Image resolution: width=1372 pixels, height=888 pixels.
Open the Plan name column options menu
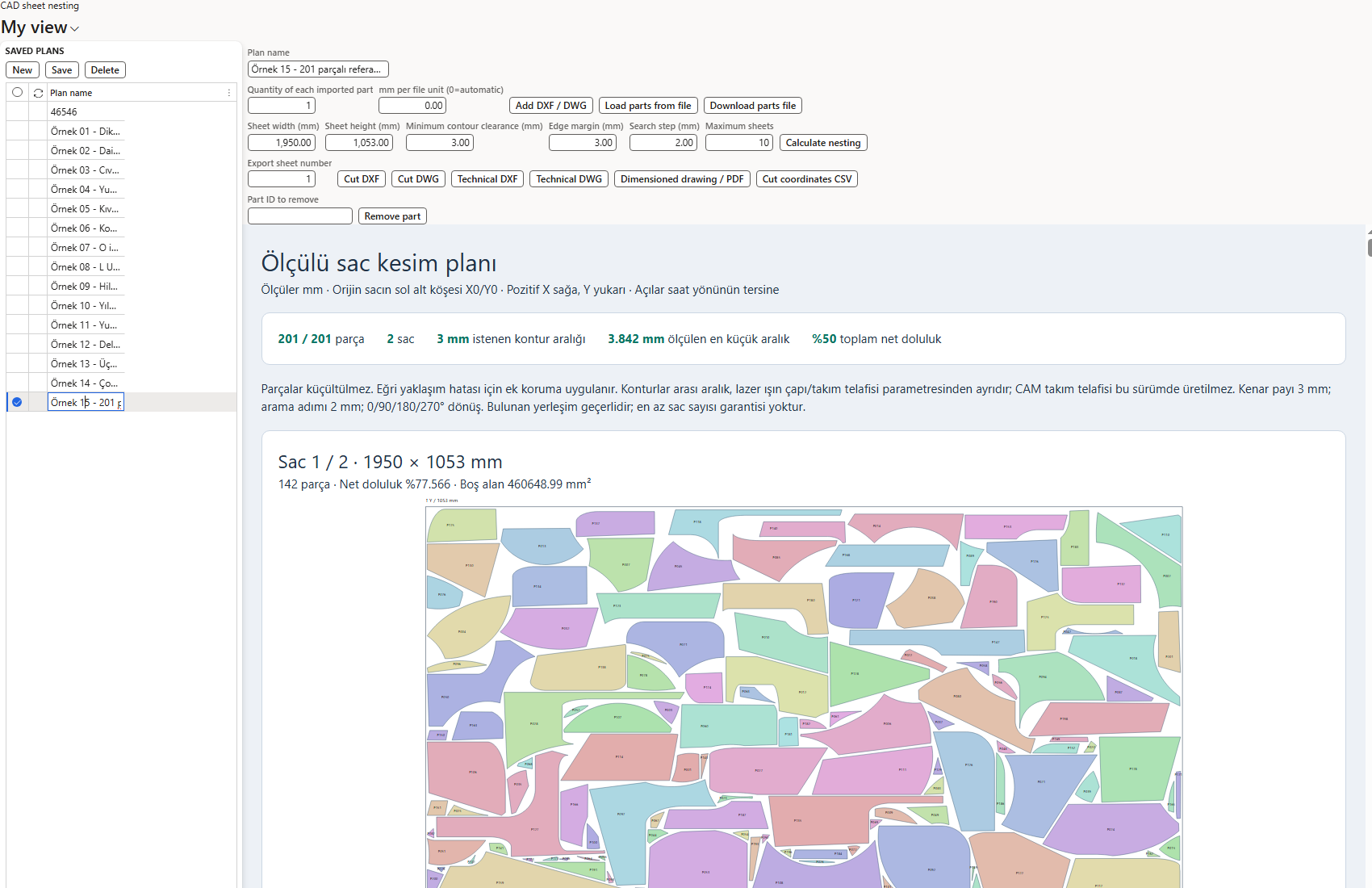(x=229, y=93)
